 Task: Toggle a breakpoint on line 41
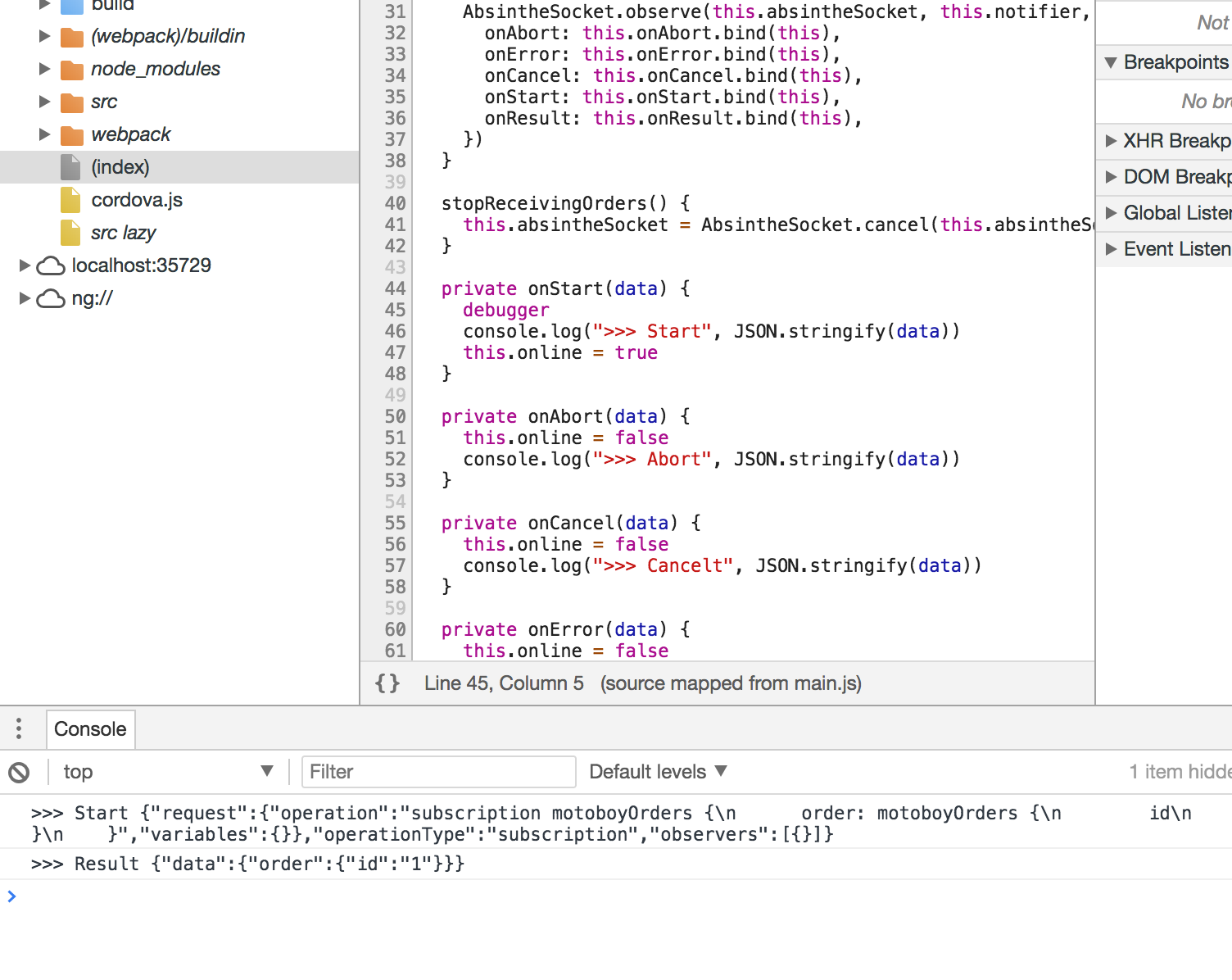coord(395,225)
